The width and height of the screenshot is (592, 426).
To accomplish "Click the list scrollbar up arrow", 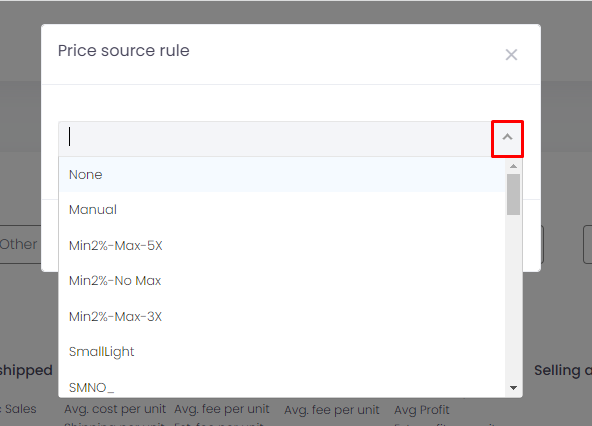I will coord(513,166).
